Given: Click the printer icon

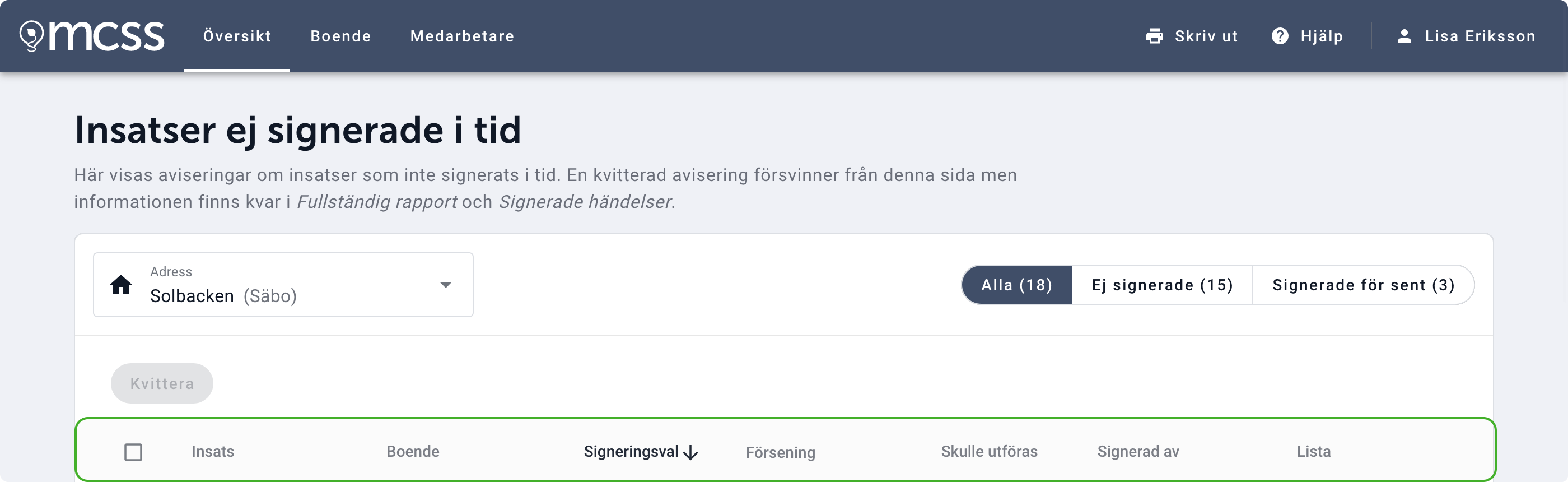Looking at the screenshot, I should [x=1154, y=36].
